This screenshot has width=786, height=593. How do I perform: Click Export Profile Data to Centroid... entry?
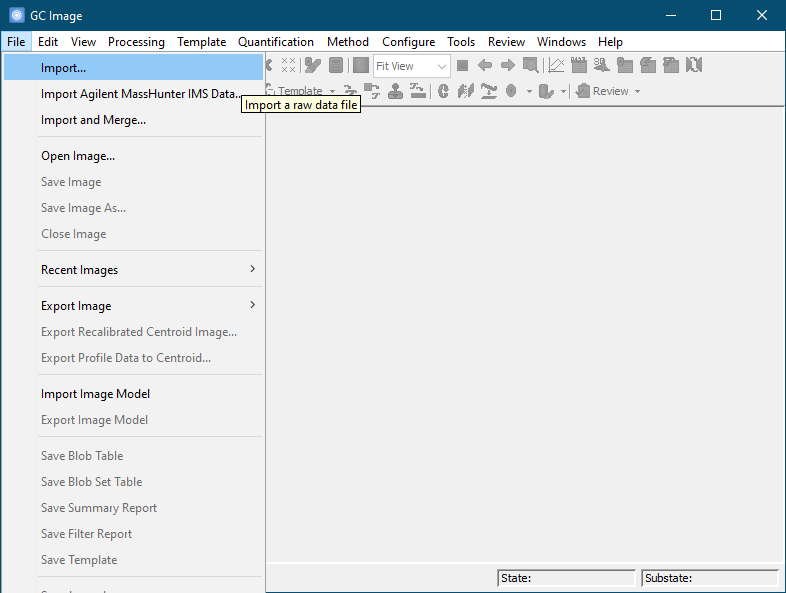tap(133, 358)
